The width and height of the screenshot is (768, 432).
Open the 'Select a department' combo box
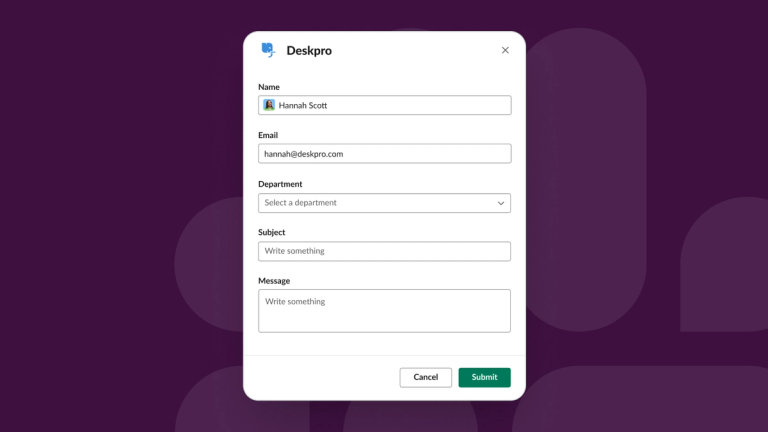tap(384, 203)
